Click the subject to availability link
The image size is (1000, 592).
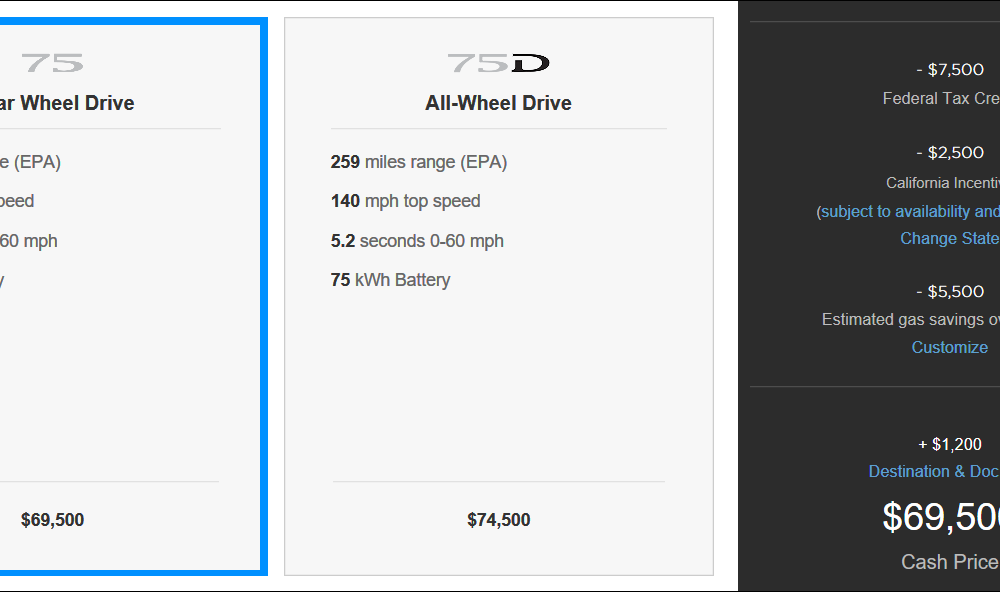[x=908, y=211]
